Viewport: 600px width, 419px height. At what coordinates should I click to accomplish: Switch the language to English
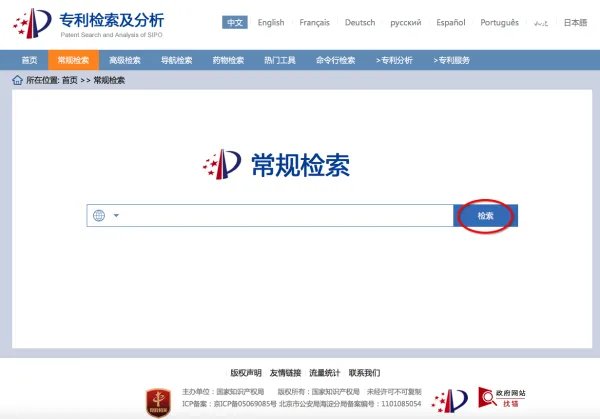pyautogui.click(x=271, y=23)
